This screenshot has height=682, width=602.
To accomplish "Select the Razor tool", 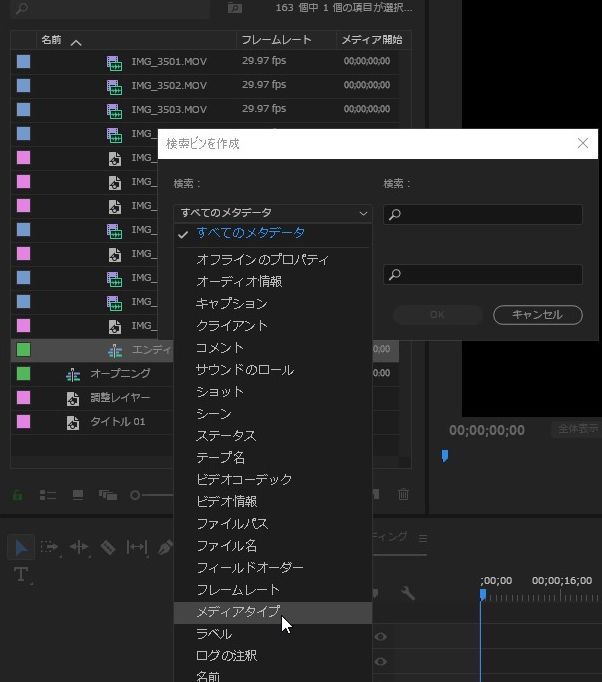I will click(x=107, y=547).
